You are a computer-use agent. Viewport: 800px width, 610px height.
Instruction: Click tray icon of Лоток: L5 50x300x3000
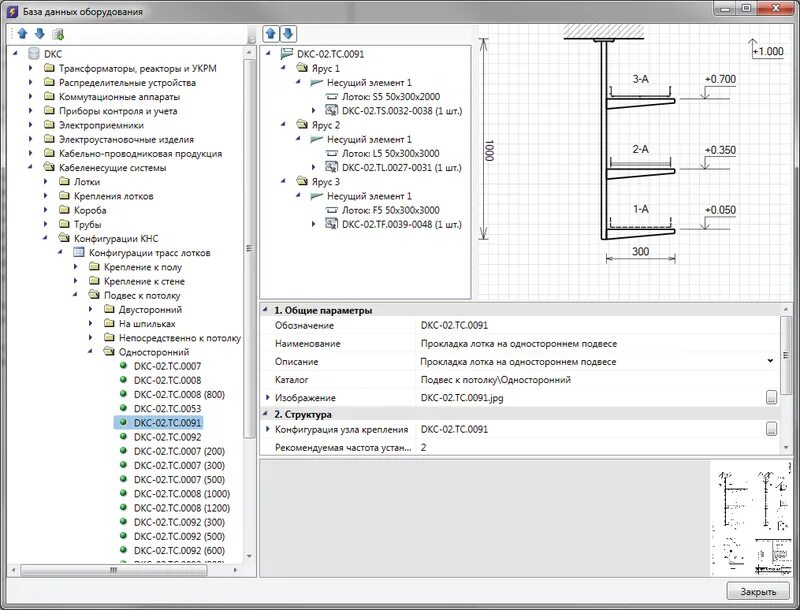click(x=332, y=153)
